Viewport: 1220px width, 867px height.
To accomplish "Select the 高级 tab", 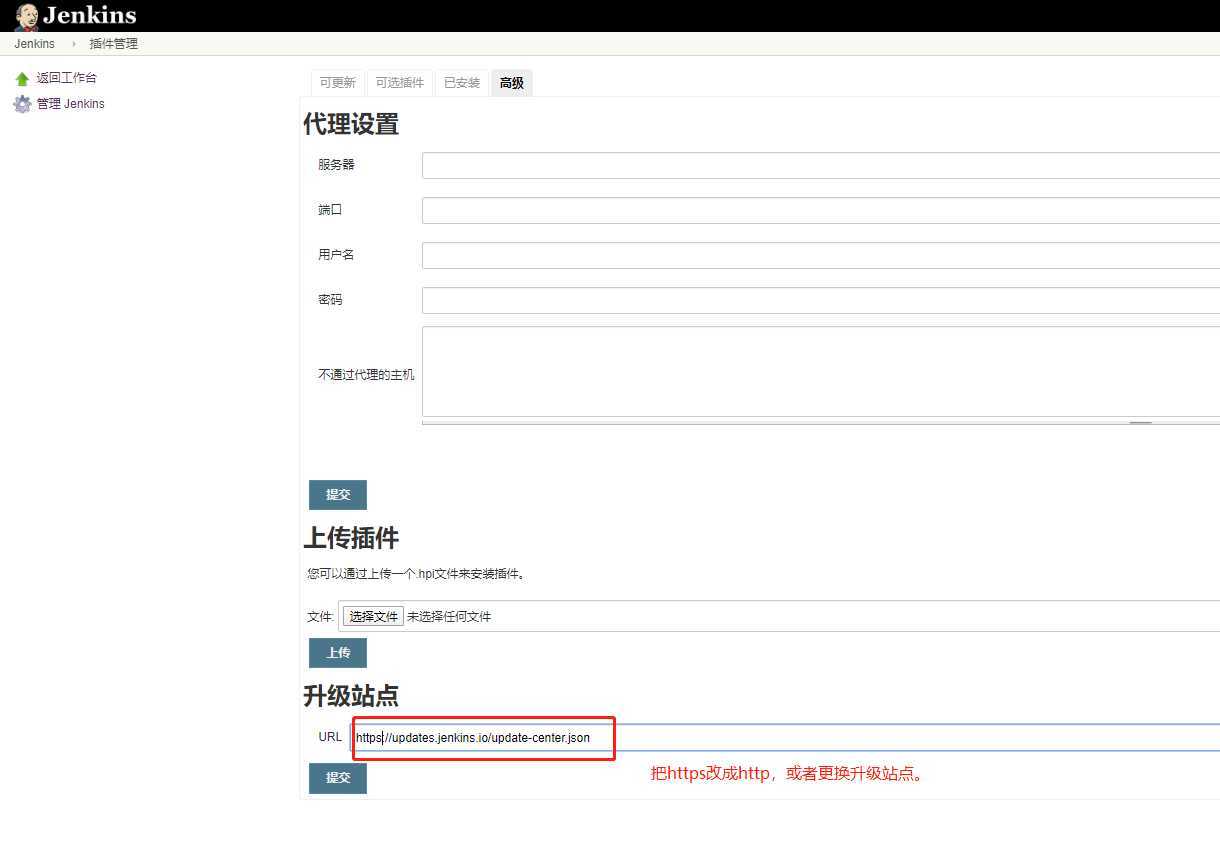I will pos(512,83).
